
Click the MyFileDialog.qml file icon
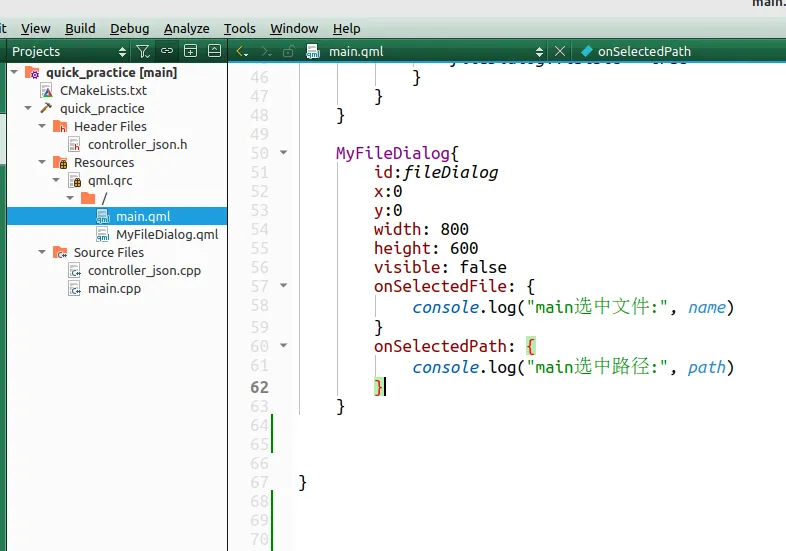tap(103, 235)
